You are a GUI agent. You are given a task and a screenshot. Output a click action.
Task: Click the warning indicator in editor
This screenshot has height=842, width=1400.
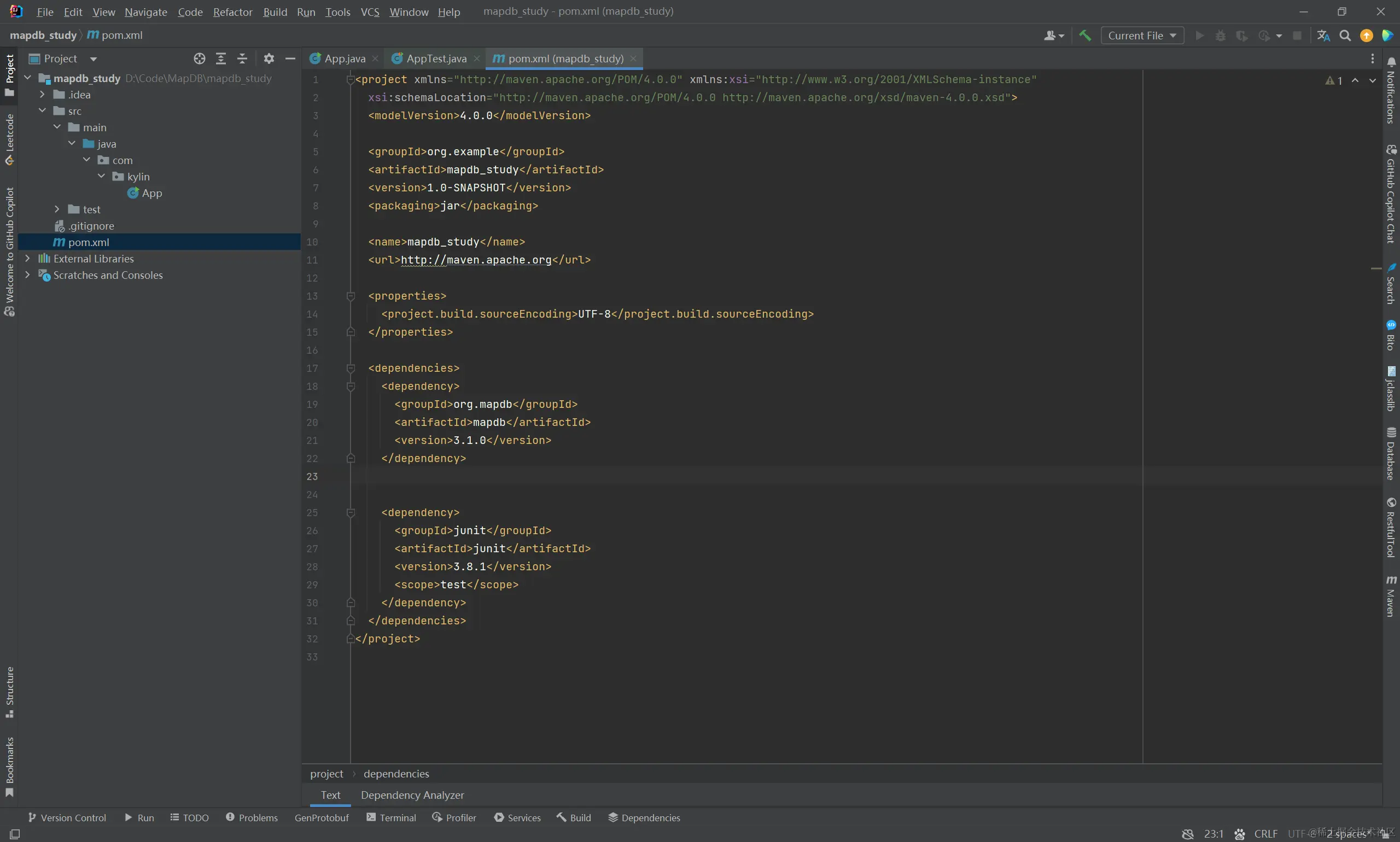(x=1334, y=80)
